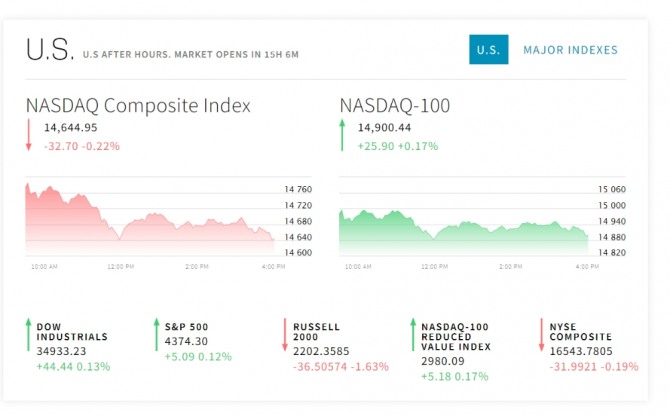
Task: Click the 2:00 PM marker on the NASDAQ-100 chart
Action: coord(511,267)
